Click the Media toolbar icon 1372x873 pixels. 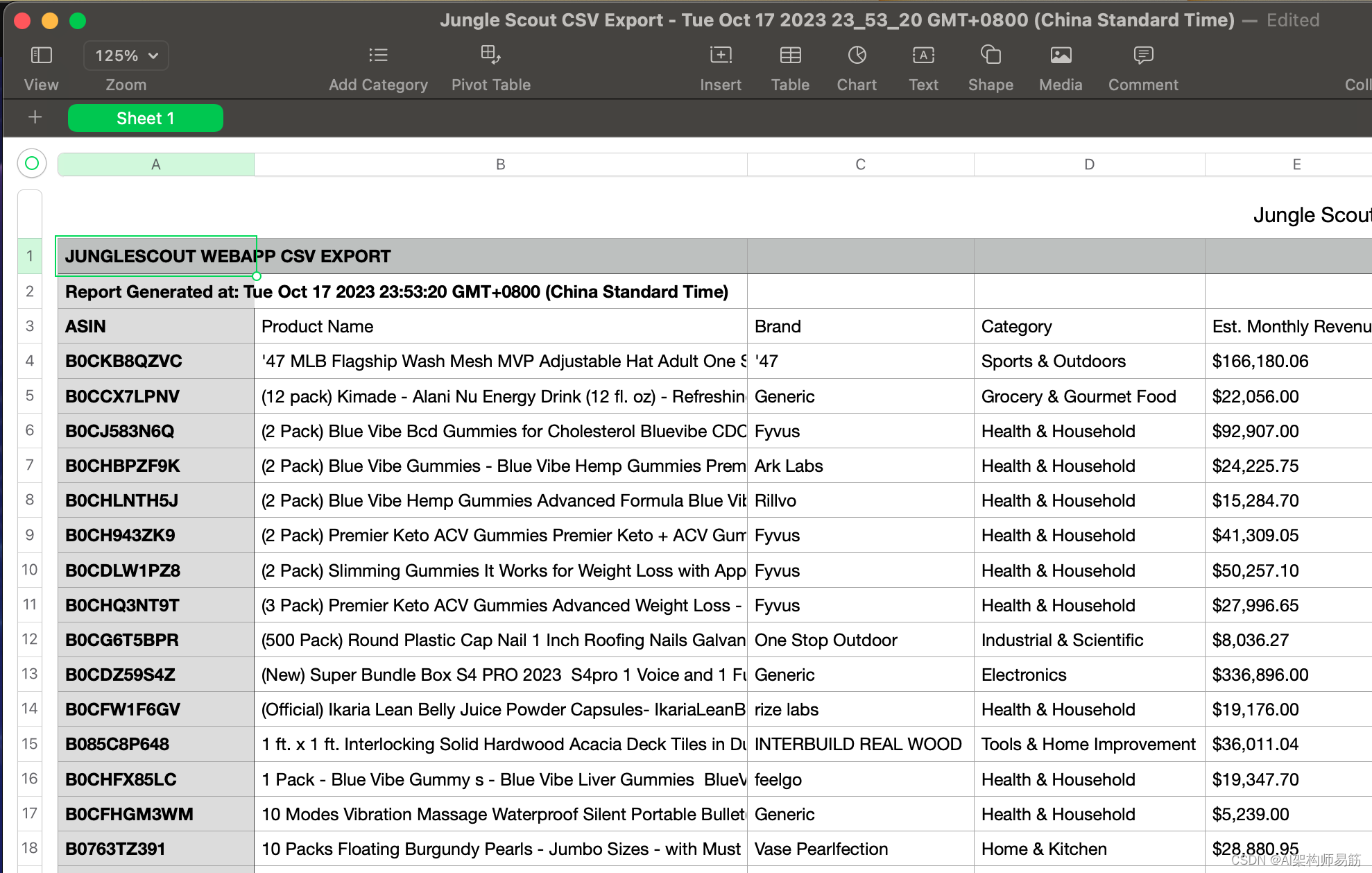1061,55
